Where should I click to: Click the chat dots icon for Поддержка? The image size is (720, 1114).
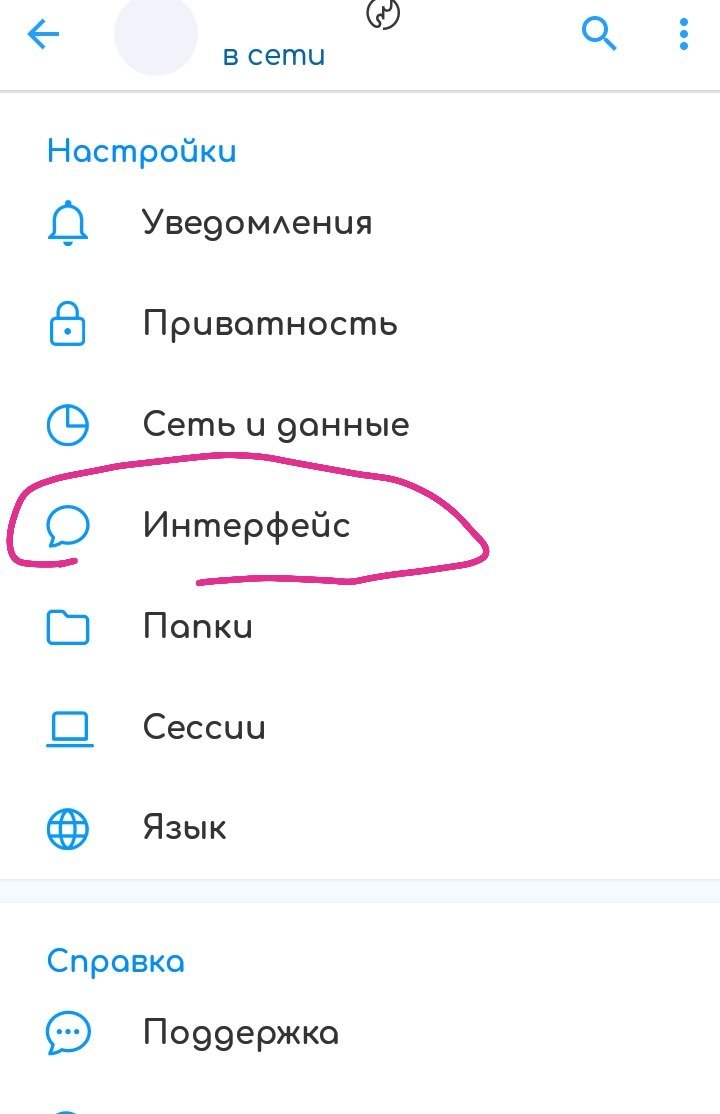click(68, 1033)
